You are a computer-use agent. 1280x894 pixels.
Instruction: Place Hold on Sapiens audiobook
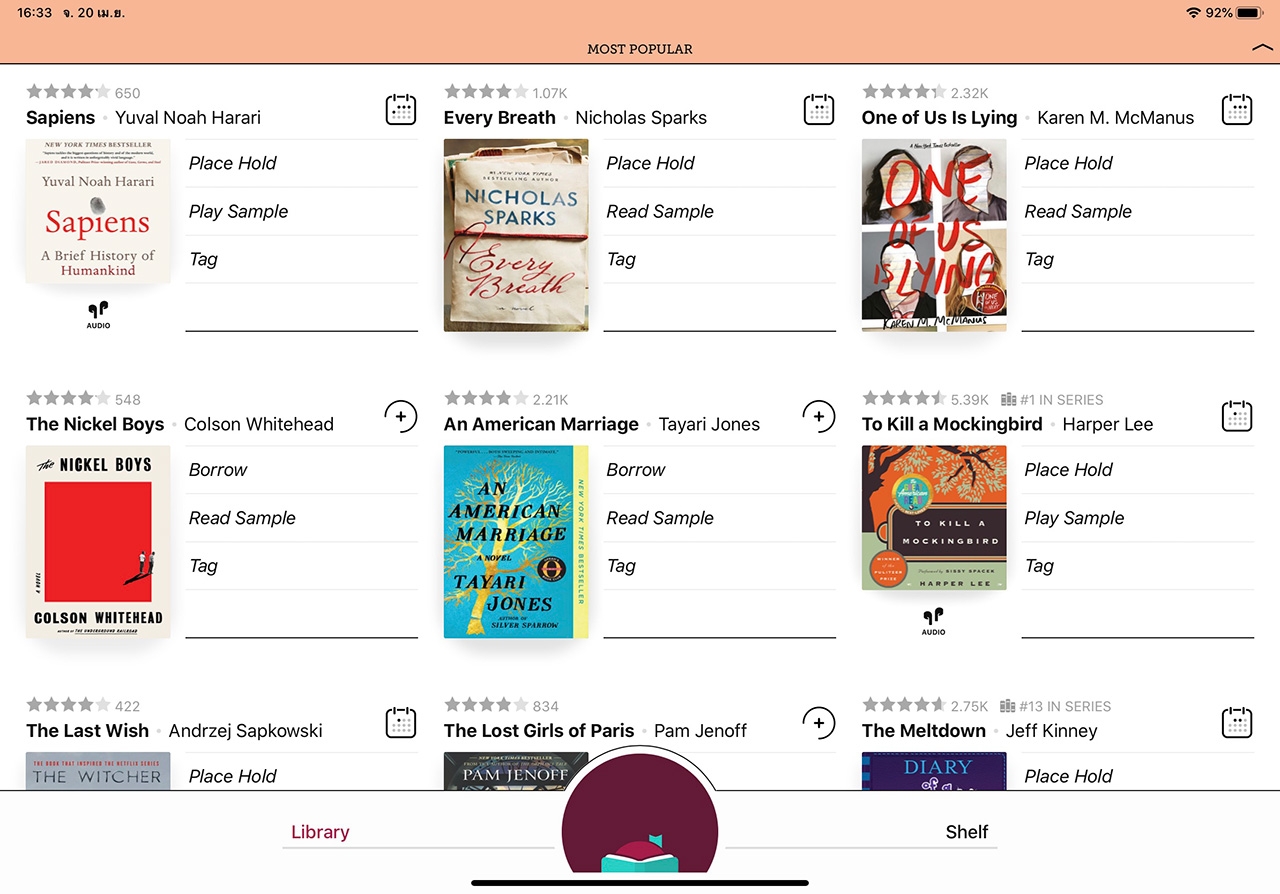coord(233,163)
